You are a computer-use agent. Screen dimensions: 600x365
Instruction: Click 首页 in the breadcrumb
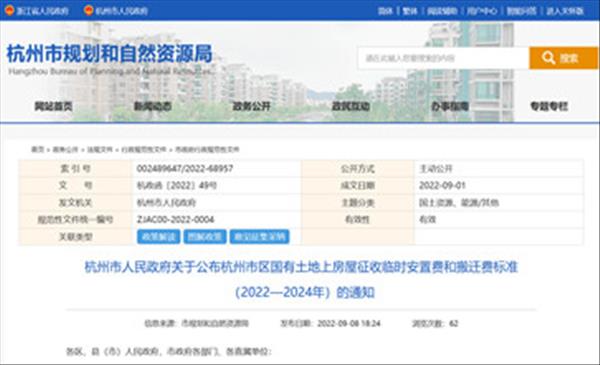pos(38,149)
